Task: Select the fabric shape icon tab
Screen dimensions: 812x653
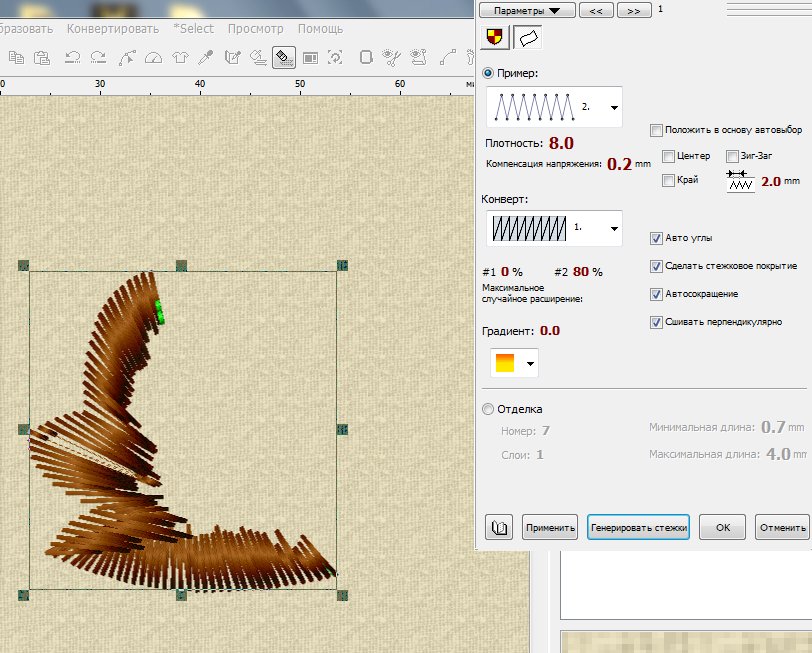Action: 527,39
